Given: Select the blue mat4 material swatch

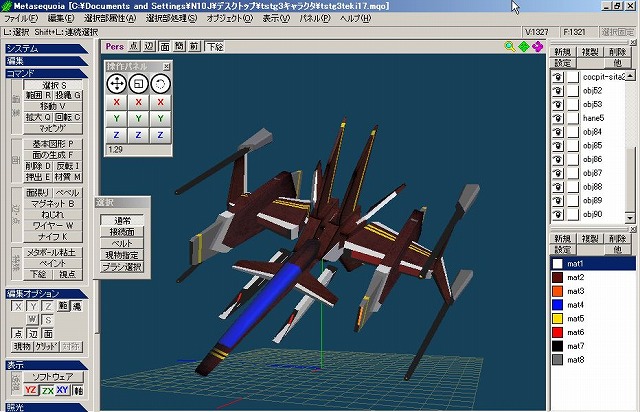Looking at the screenshot, I should tap(558, 305).
